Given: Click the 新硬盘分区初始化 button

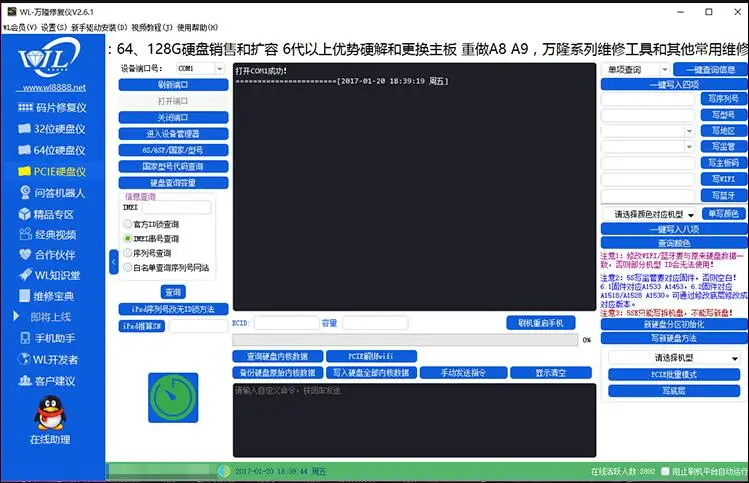Looking at the screenshot, I should (x=674, y=324).
